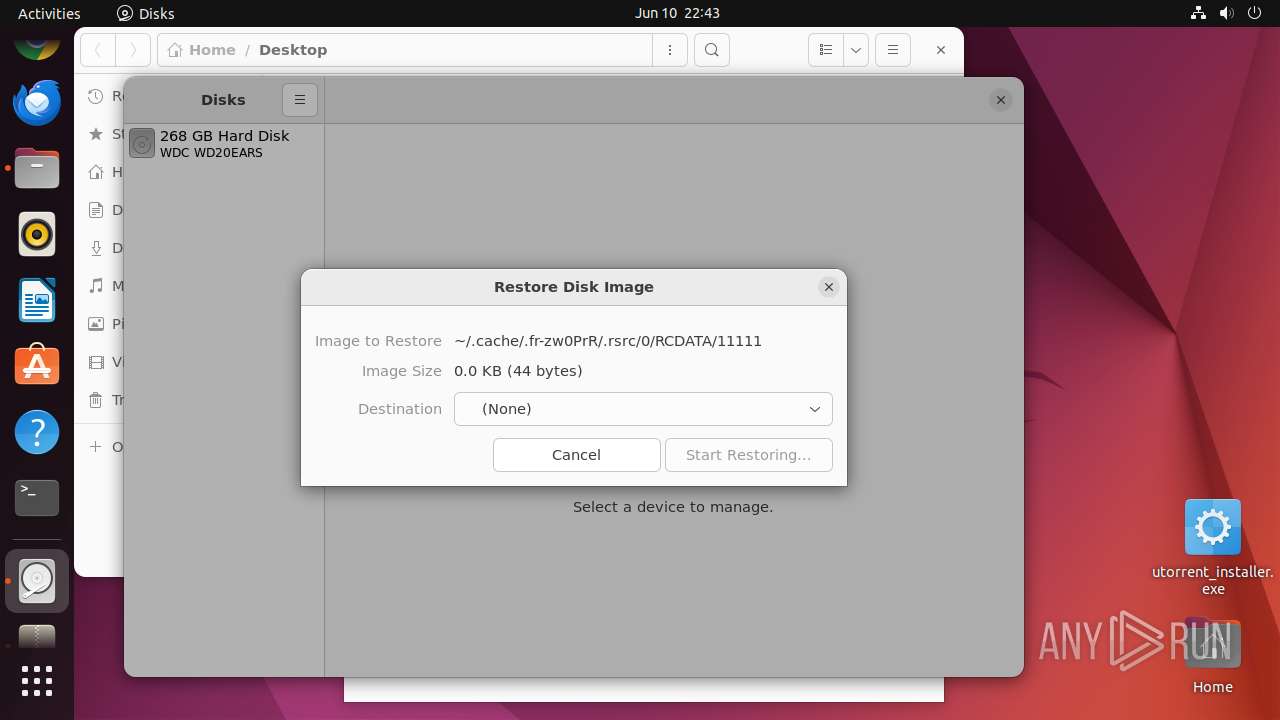The image size is (1280, 720).
Task: Open the Files window main menu
Action: click(893, 50)
